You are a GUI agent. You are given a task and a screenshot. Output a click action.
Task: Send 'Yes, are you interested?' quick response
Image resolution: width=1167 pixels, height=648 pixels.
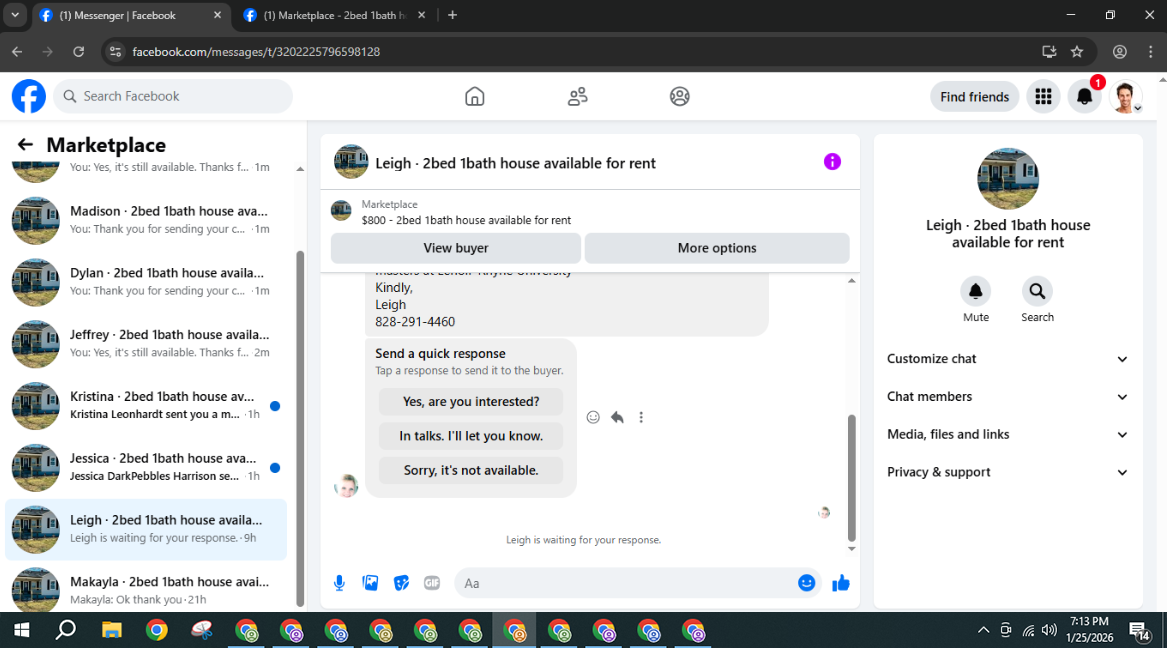(x=471, y=402)
